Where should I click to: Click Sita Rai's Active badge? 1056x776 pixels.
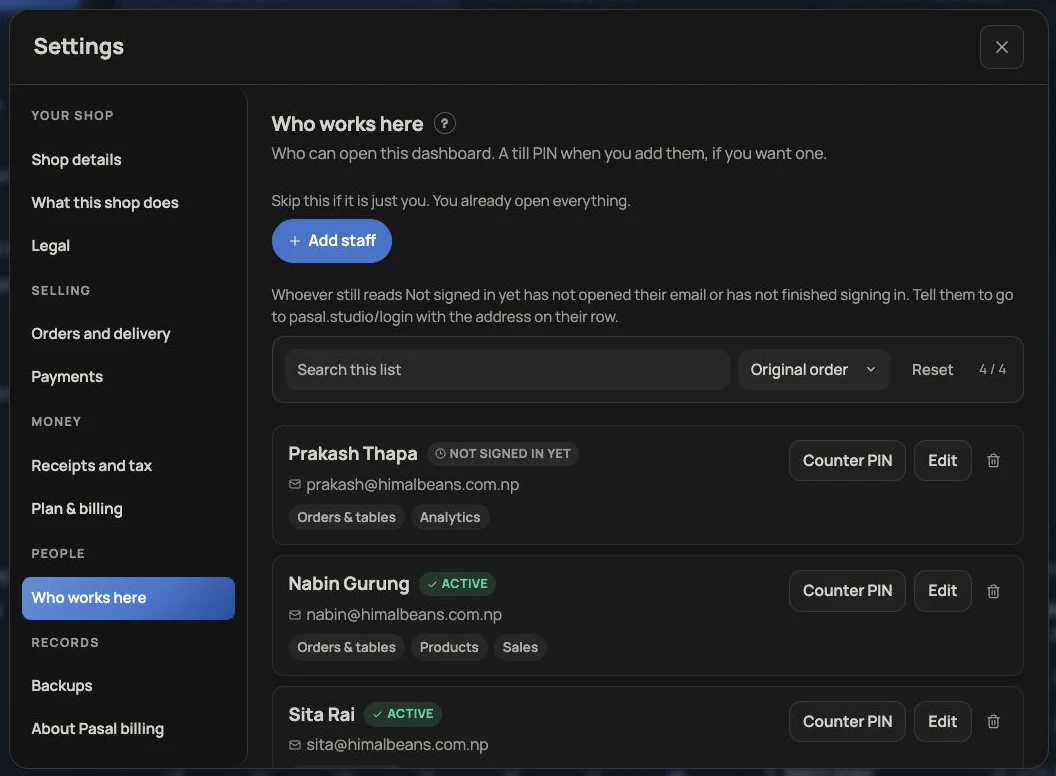[x=403, y=714]
